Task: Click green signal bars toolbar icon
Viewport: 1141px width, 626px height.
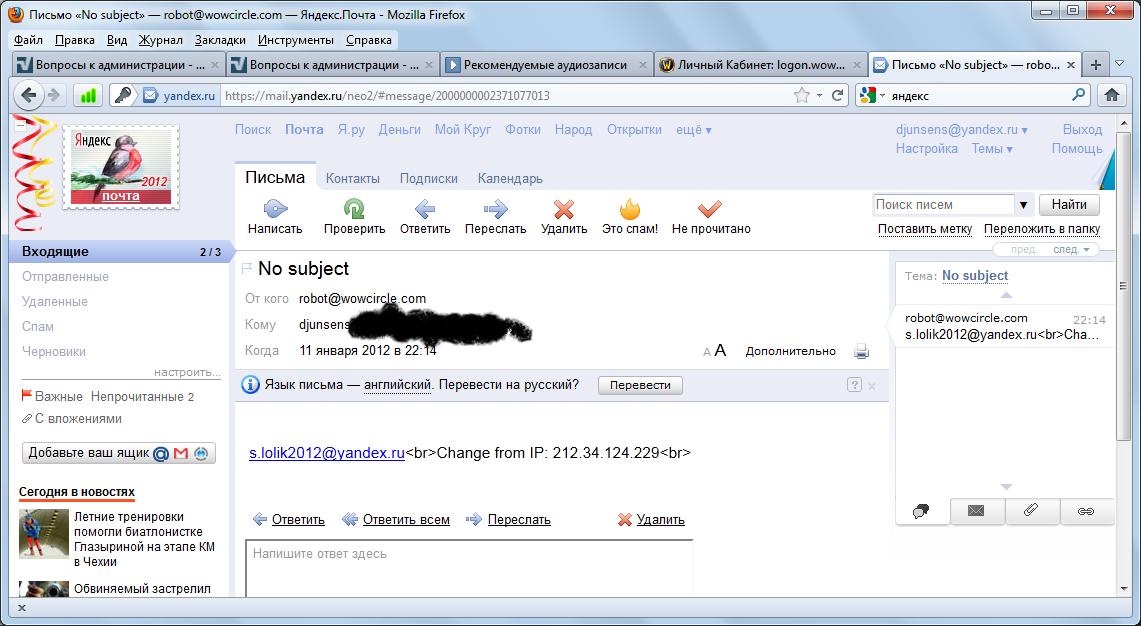Action: pos(88,95)
